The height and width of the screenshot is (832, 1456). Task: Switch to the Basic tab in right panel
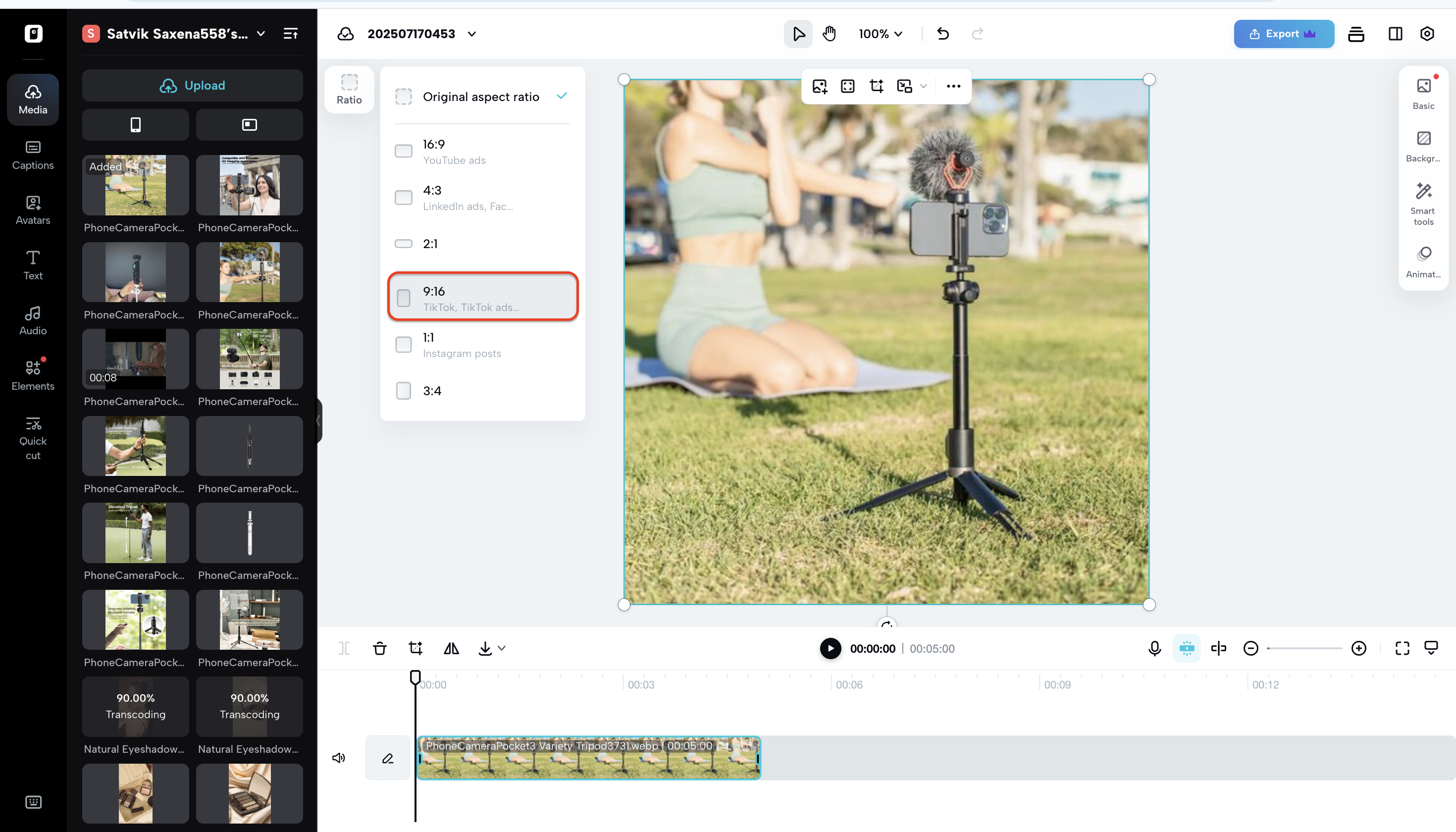click(1422, 93)
